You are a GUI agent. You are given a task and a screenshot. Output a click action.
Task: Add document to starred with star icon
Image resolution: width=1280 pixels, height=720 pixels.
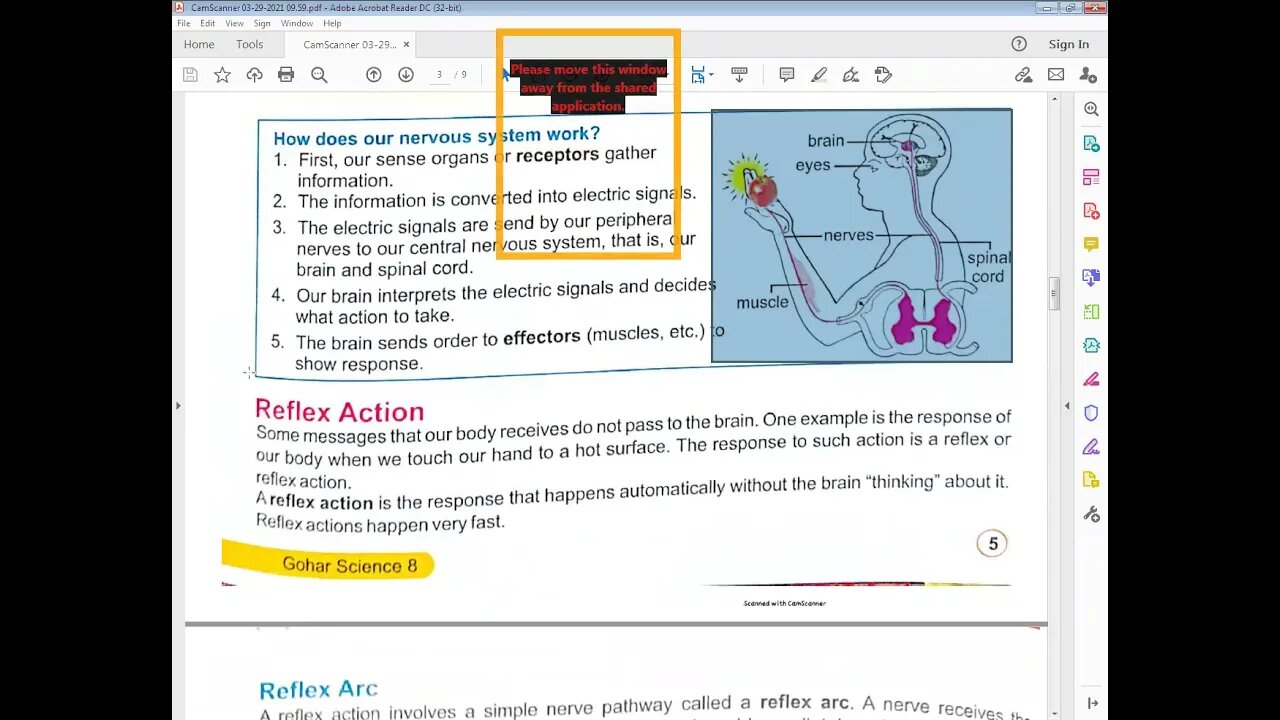(222, 75)
